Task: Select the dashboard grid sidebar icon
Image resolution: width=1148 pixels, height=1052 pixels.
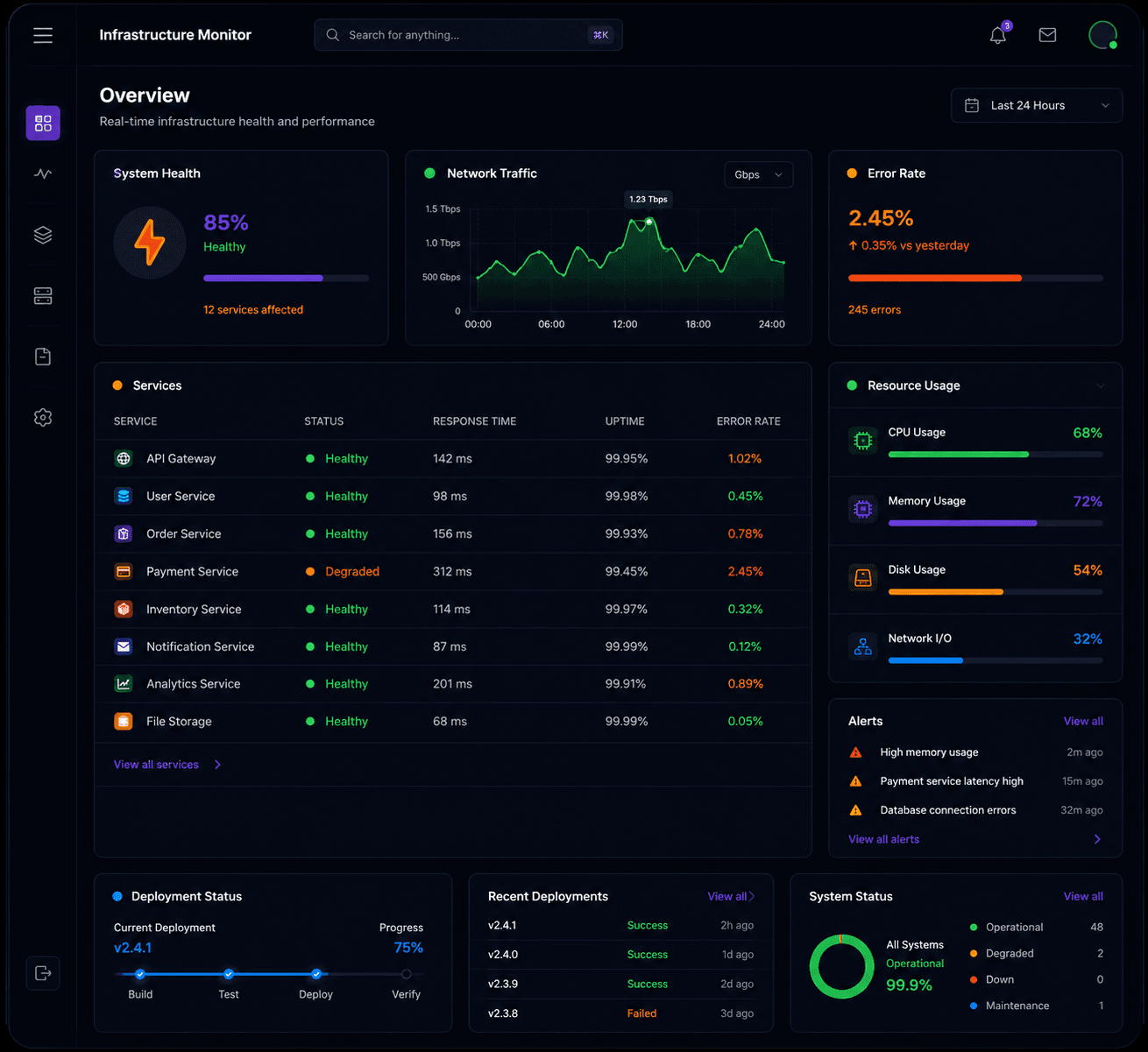Action: [43, 124]
